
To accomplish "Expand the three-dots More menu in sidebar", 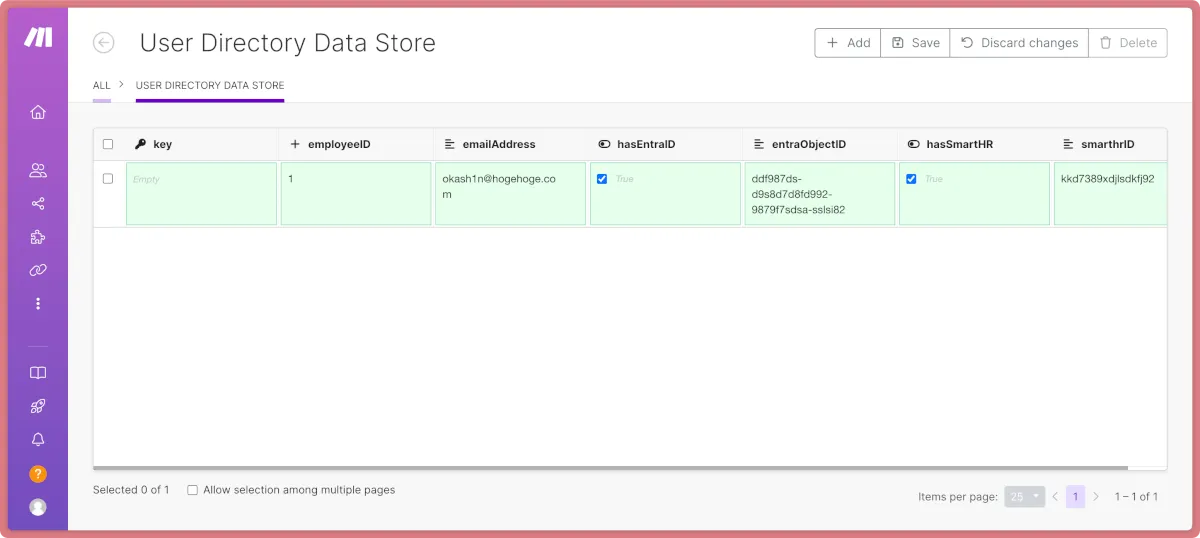I will click(38, 303).
